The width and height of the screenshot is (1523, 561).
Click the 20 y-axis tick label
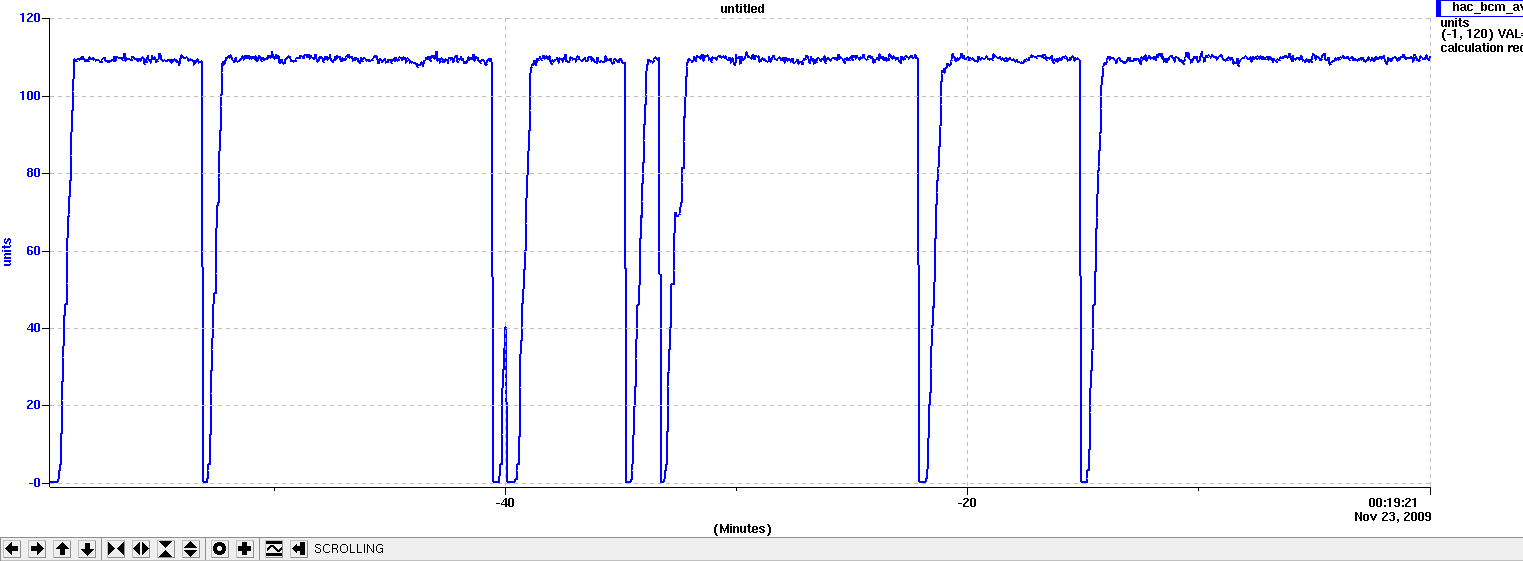(x=34, y=405)
